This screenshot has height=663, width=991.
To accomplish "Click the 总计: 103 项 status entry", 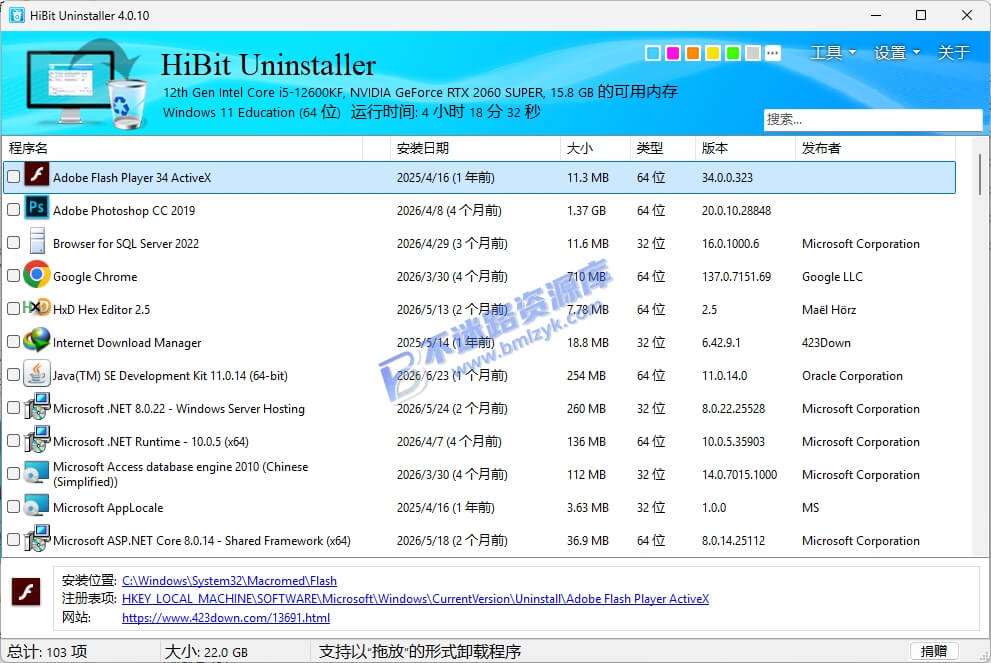I will pos(47,652).
